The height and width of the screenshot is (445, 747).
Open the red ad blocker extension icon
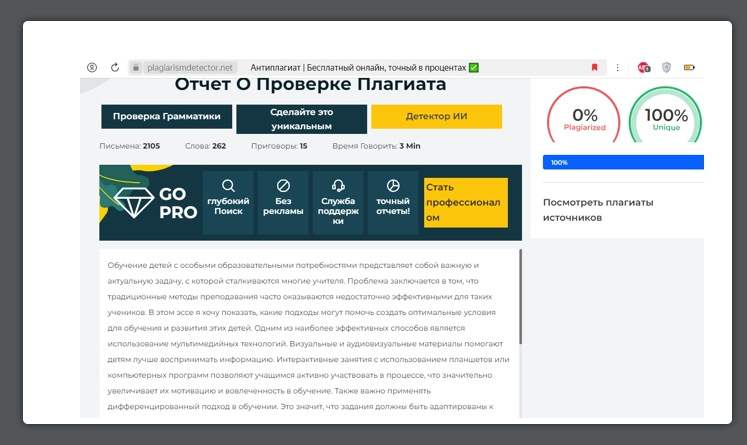click(x=644, y=68)
